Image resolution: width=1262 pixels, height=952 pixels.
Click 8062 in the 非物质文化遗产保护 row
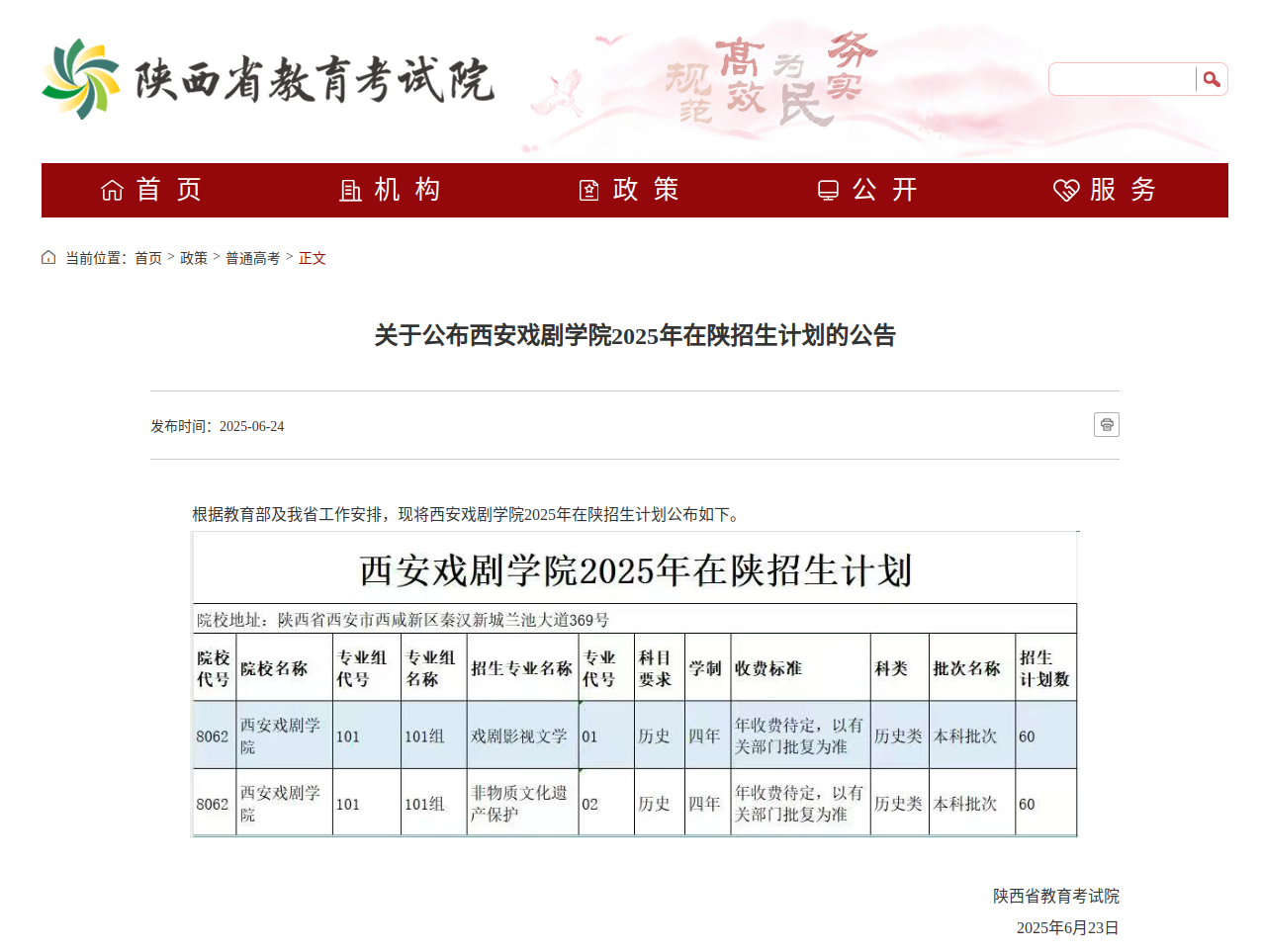(x=213, y=805)
